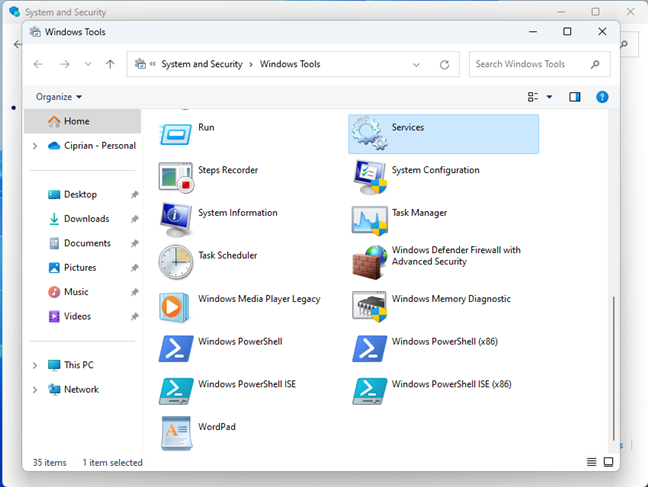Refresh the Windows Tools folder

pos(444,64)
